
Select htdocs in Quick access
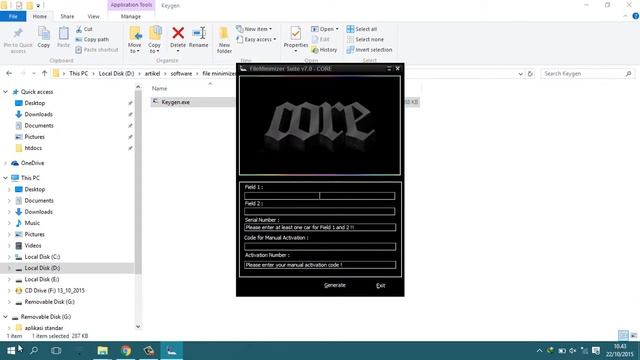click(x=33, y=148)
